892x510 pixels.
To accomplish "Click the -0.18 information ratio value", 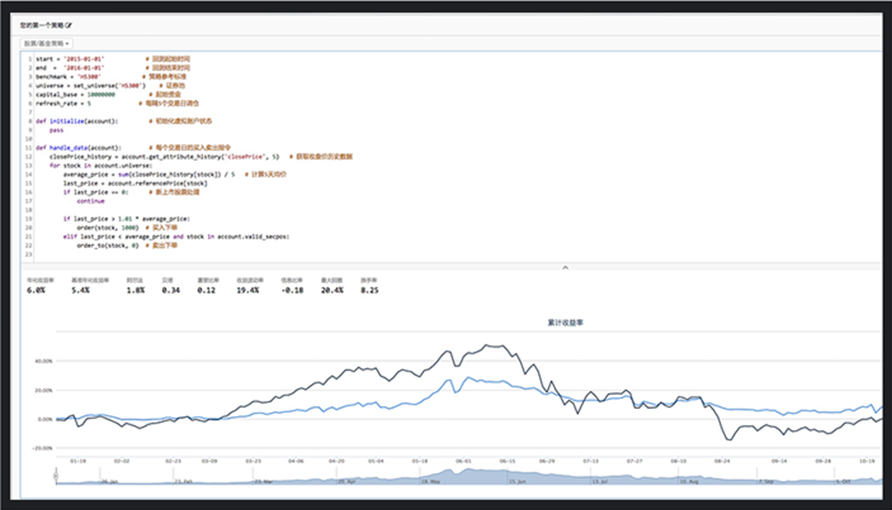I will tap(292, 290).
